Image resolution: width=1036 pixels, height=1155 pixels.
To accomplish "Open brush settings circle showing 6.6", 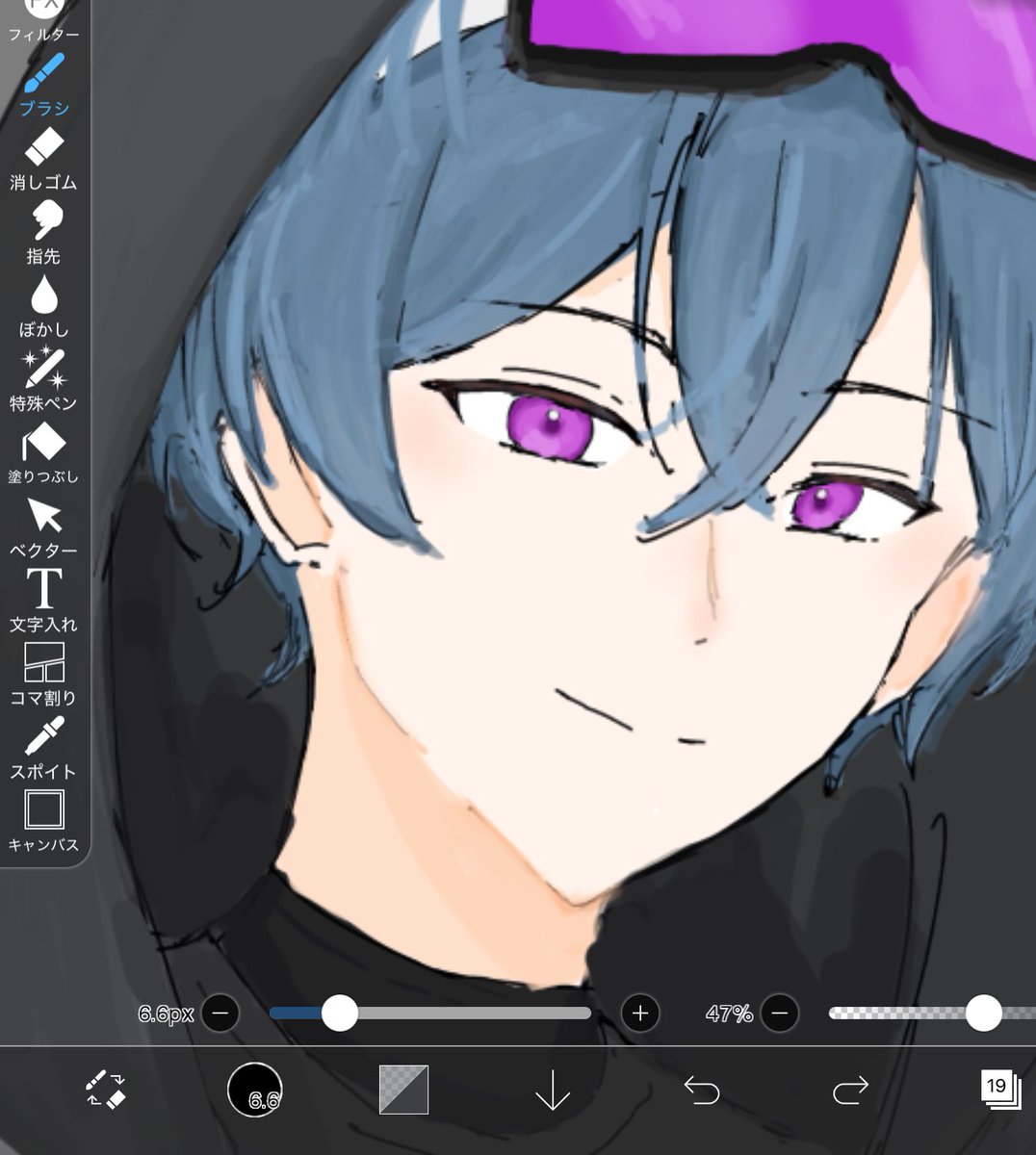I will [255, 1091].
